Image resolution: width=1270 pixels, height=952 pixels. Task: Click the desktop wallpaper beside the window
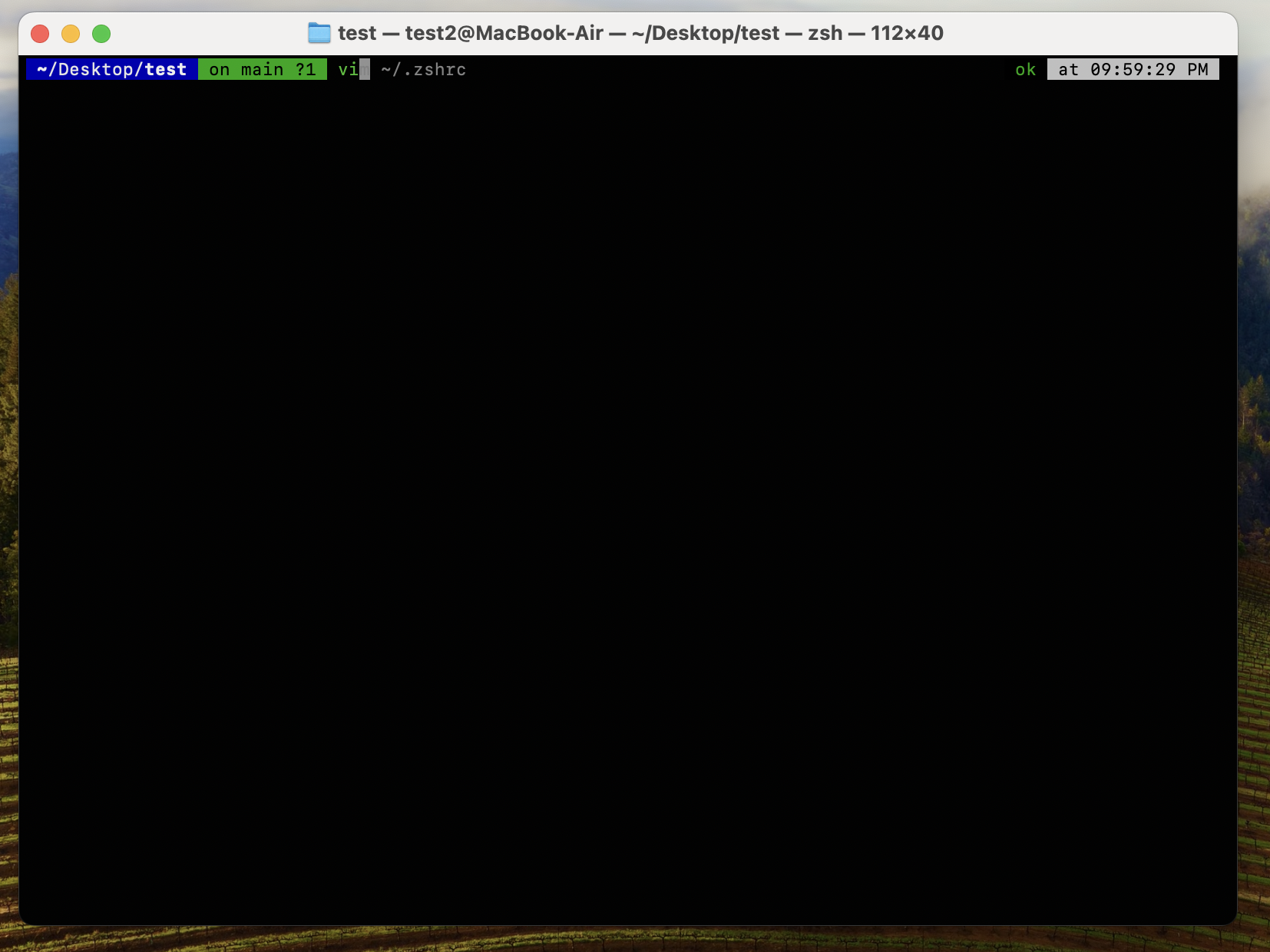click(x=1255, y=461)
